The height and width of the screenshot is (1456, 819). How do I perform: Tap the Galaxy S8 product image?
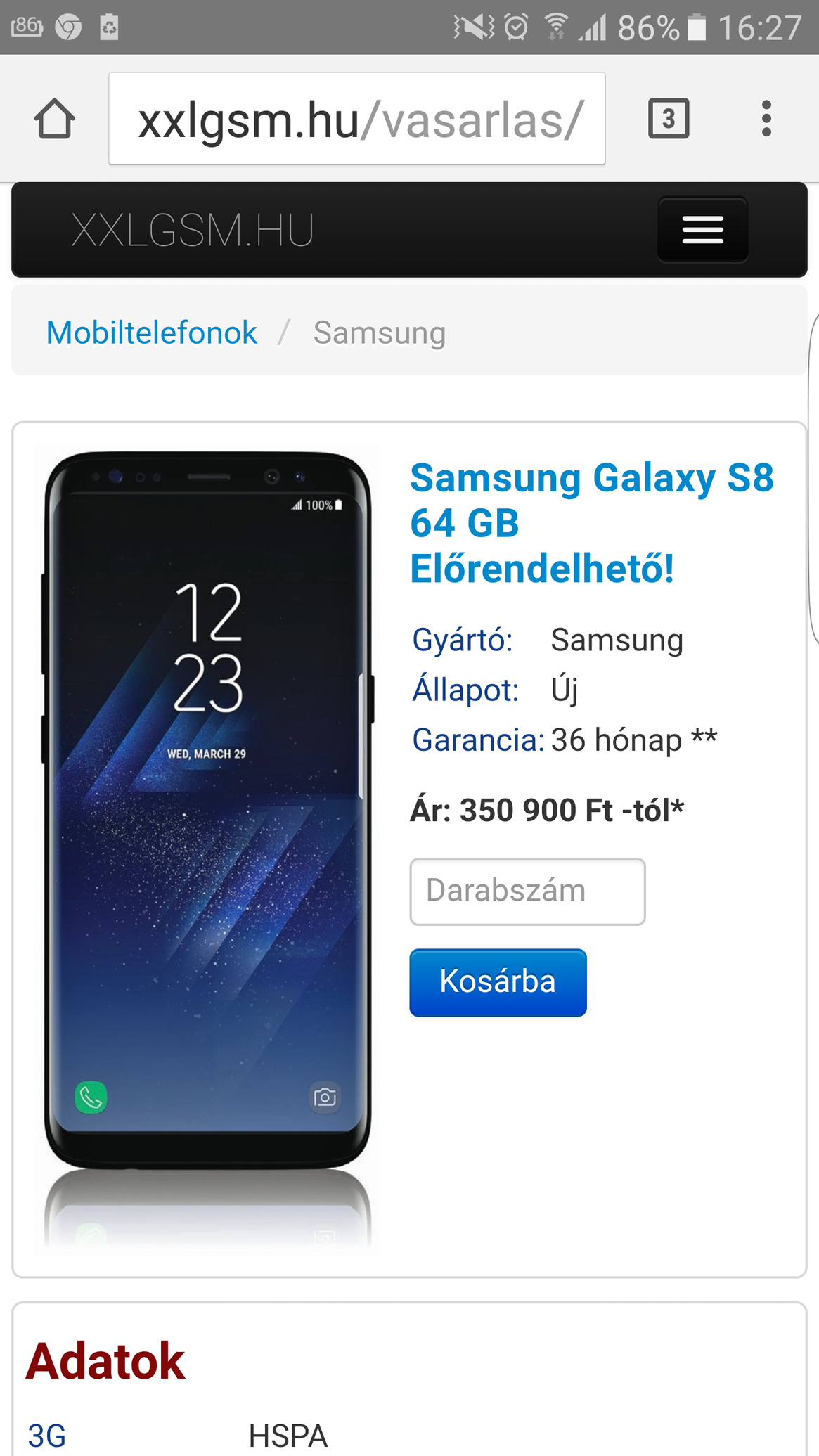click(x=208, y=847)
